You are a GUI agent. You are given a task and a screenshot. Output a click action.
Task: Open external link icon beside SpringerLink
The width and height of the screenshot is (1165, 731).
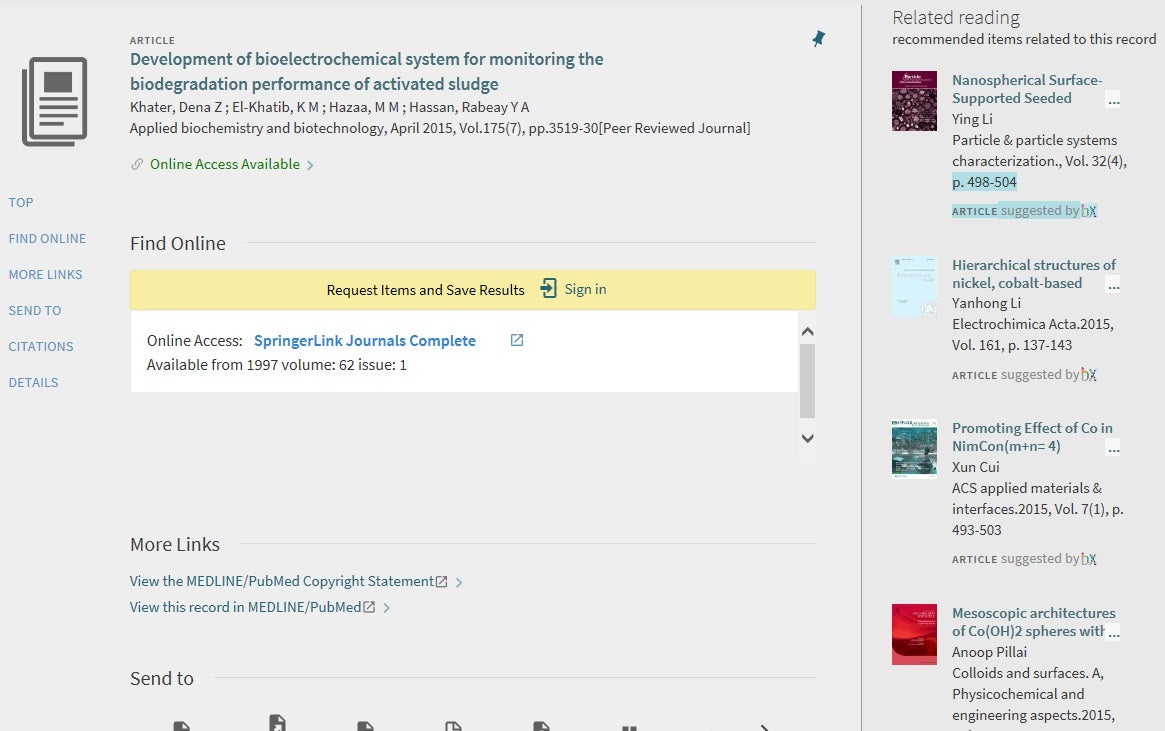(517, 340)
